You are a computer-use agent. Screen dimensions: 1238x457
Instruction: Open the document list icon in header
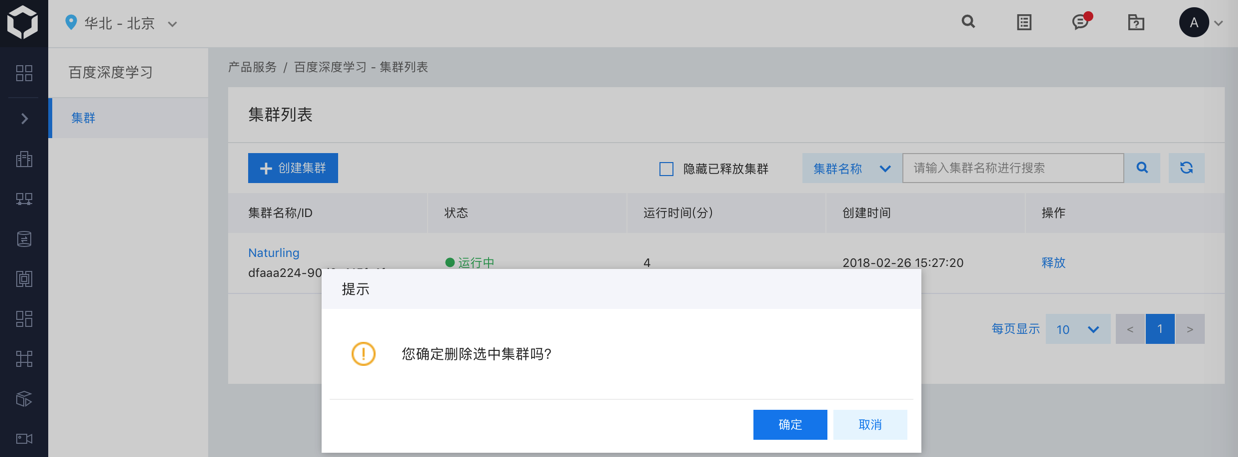click(x=1024, y=22)
